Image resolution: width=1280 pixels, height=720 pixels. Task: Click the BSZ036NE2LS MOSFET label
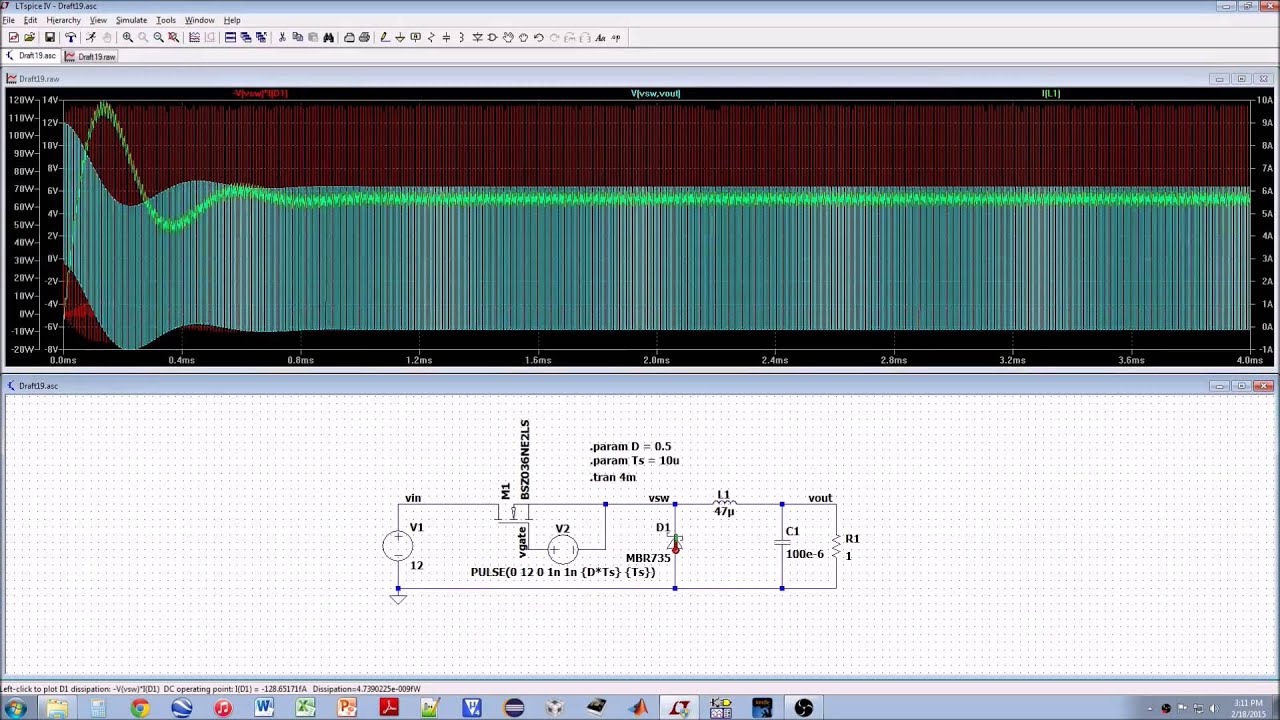524,460
